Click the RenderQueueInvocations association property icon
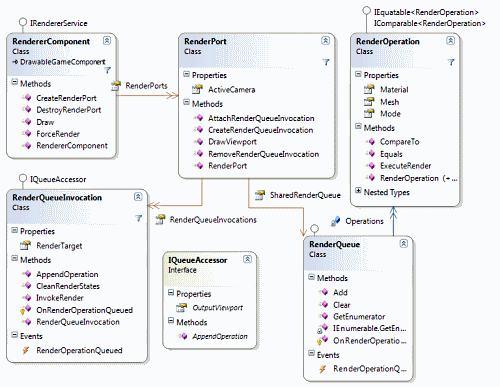 (160, 219)
